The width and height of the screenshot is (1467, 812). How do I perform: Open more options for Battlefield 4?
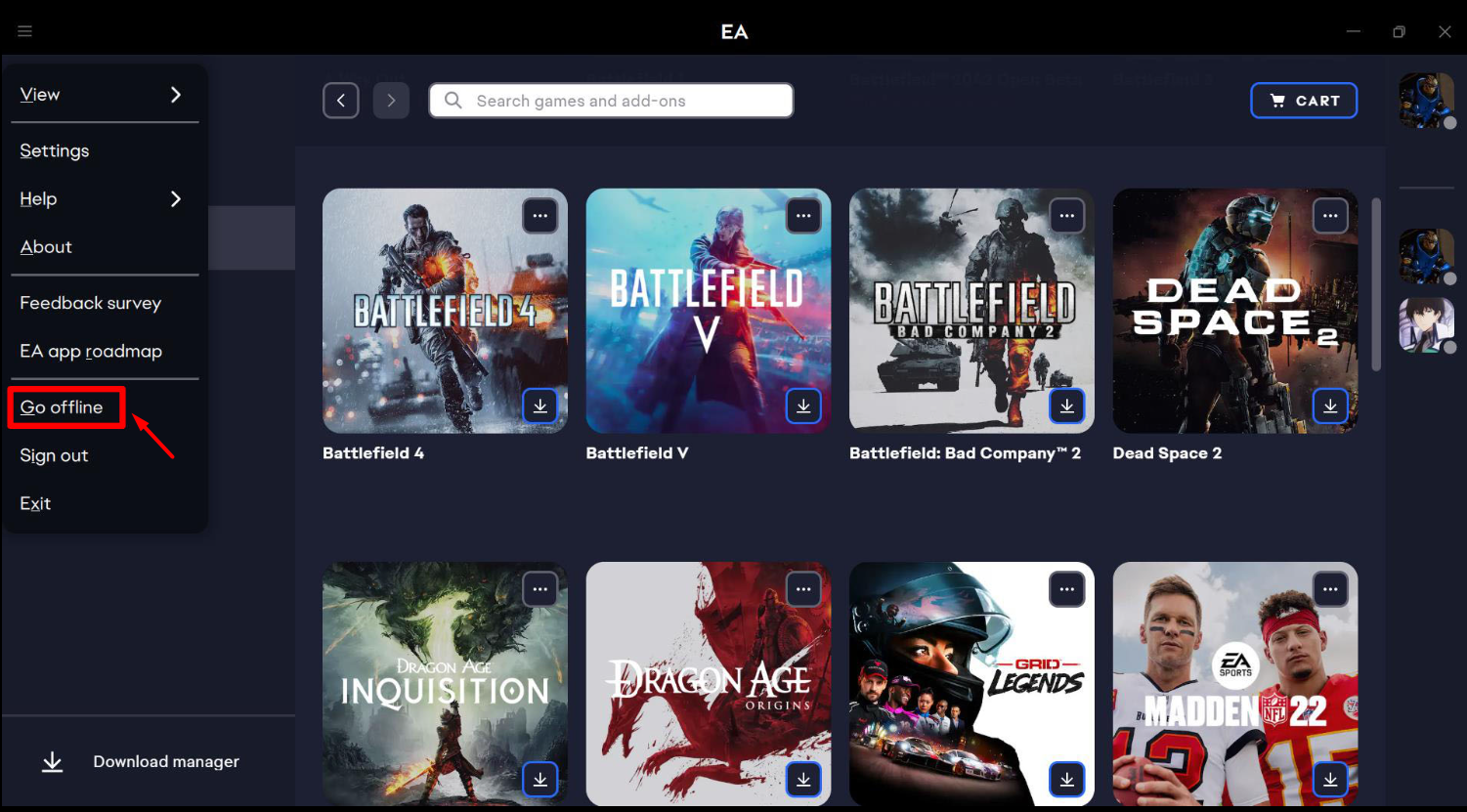point(539,216)
